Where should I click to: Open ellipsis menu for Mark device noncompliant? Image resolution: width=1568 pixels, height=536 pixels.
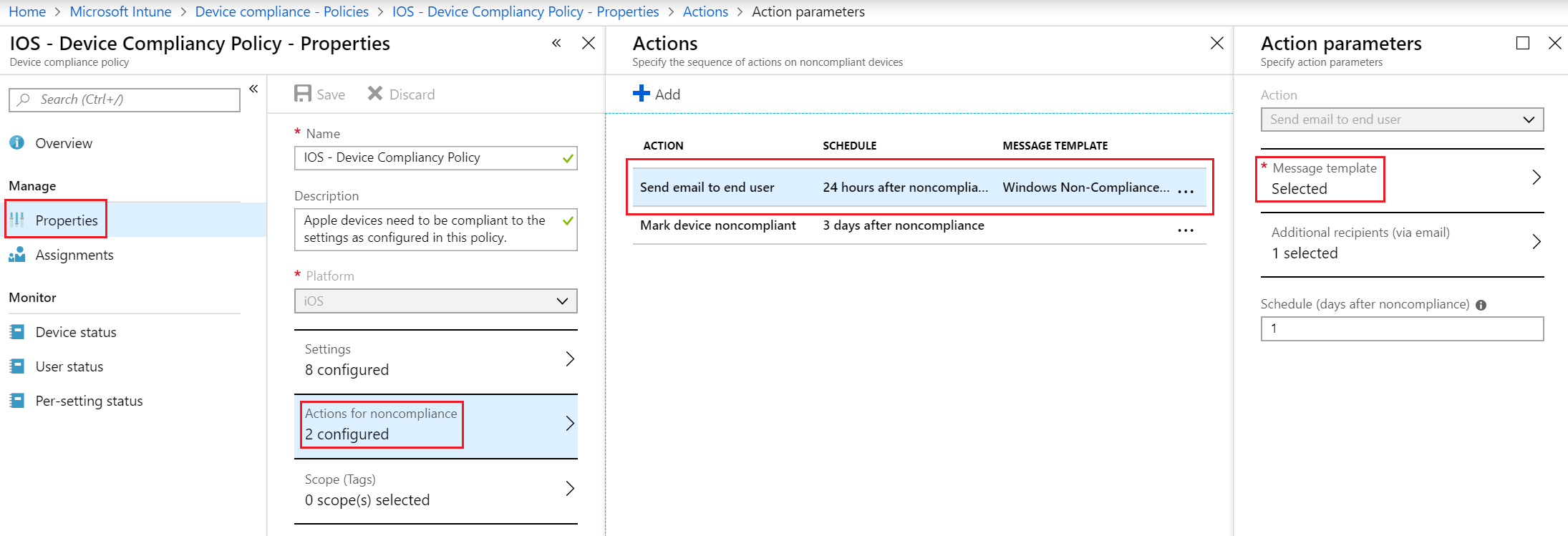pyautogui.click(x=1186, y=230)
